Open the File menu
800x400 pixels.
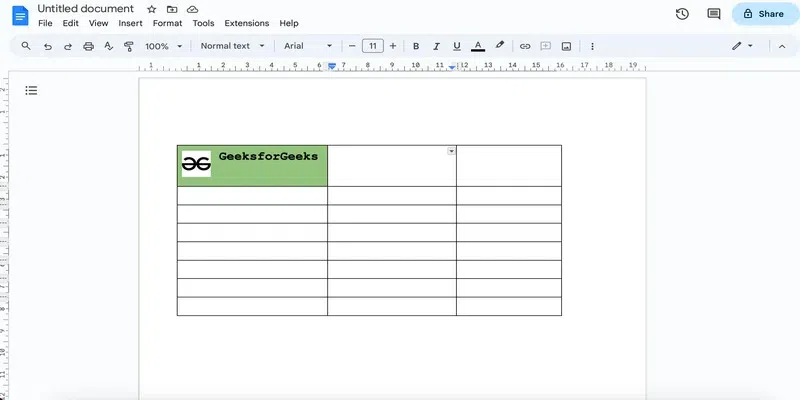tap(45, 23)
